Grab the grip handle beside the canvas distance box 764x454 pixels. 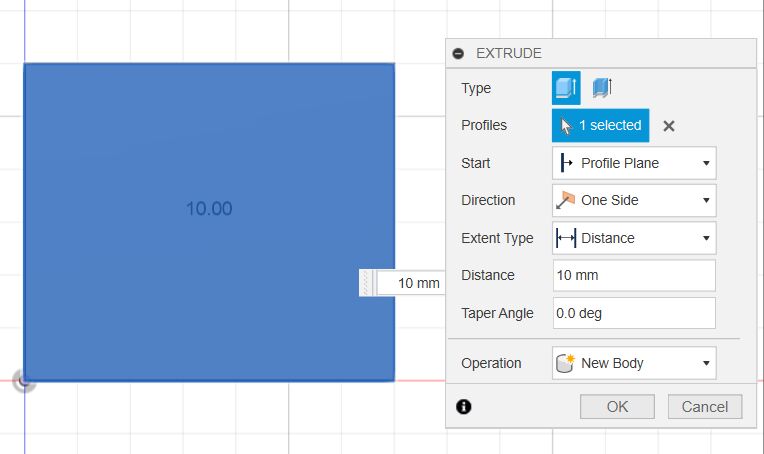coord(367,283)
